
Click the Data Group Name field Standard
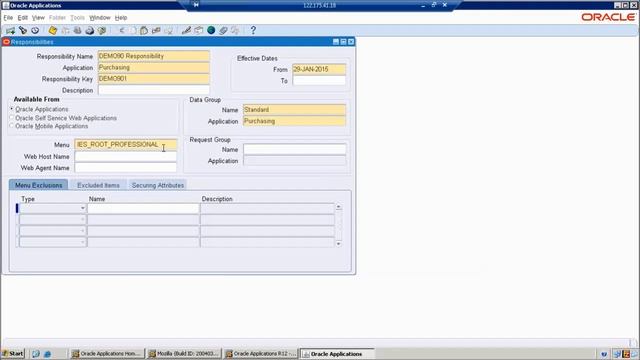coord(294,109)
